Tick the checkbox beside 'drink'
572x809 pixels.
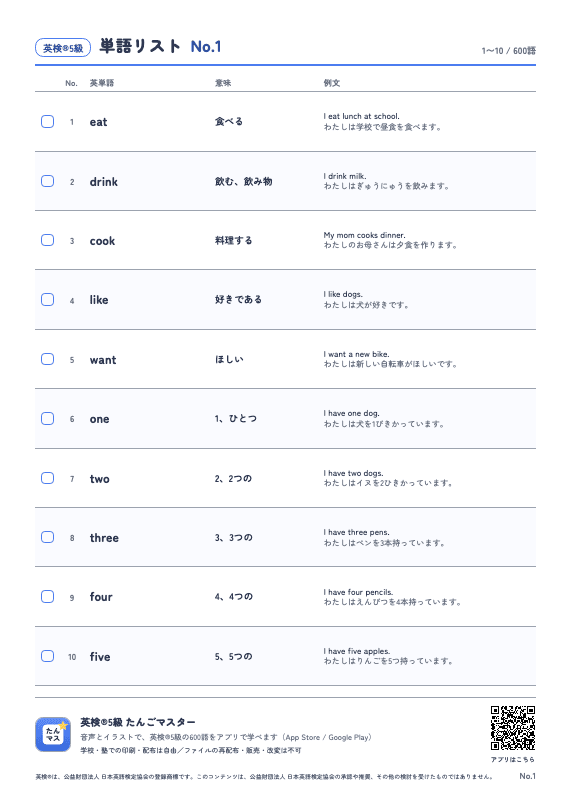47,181
